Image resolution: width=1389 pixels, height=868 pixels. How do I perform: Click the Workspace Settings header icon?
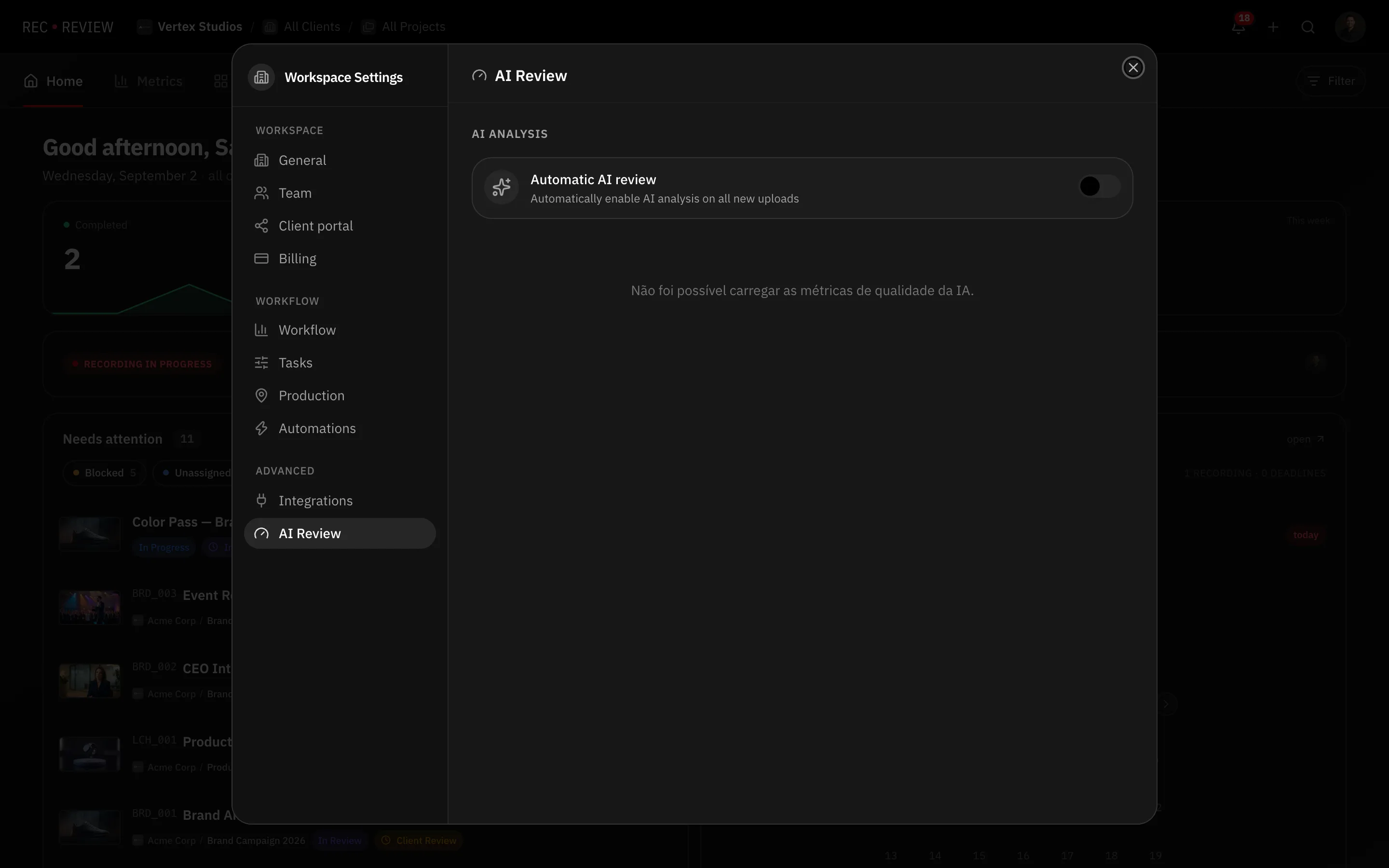point(261,77)
